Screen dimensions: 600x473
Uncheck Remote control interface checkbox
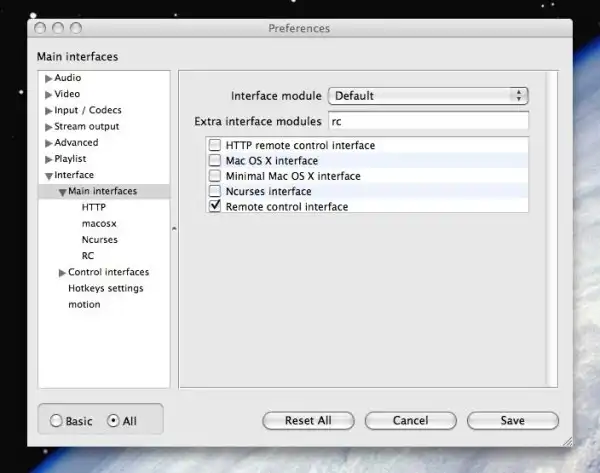(x=215, y=206)
